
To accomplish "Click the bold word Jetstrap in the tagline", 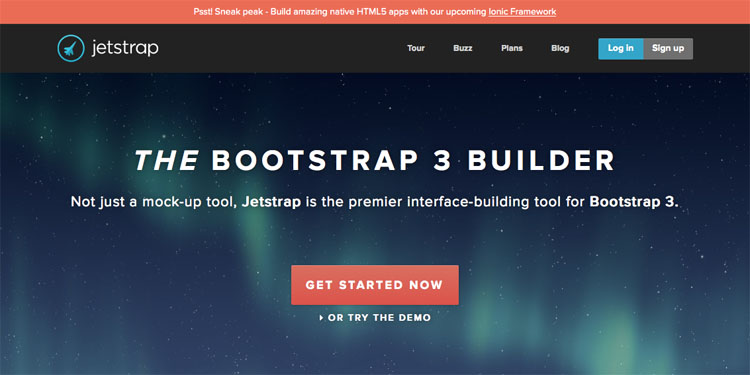I will (x=271, y=202).
